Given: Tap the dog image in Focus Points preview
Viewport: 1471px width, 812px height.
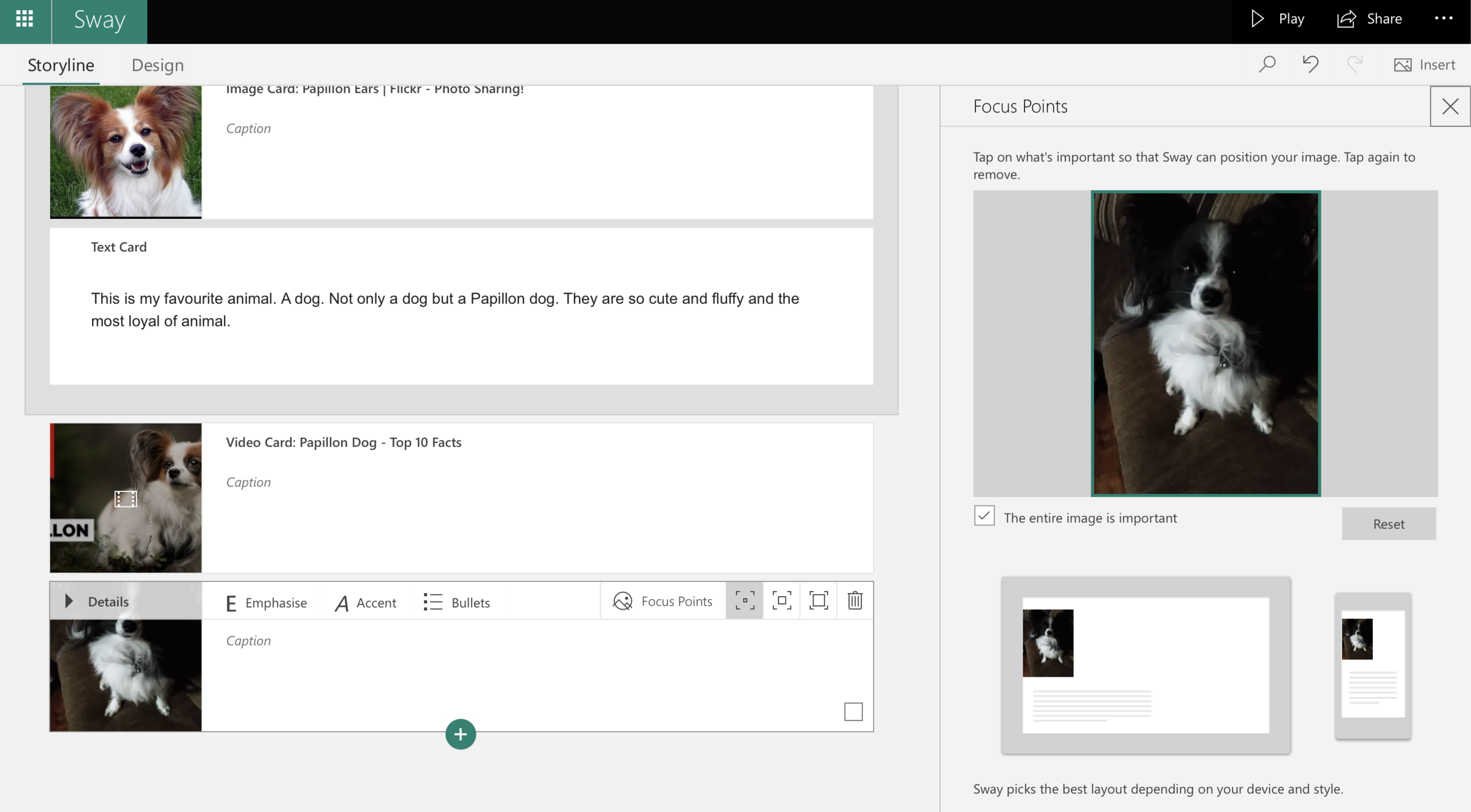Looking at the screenshot, I should pos(1205,343).
